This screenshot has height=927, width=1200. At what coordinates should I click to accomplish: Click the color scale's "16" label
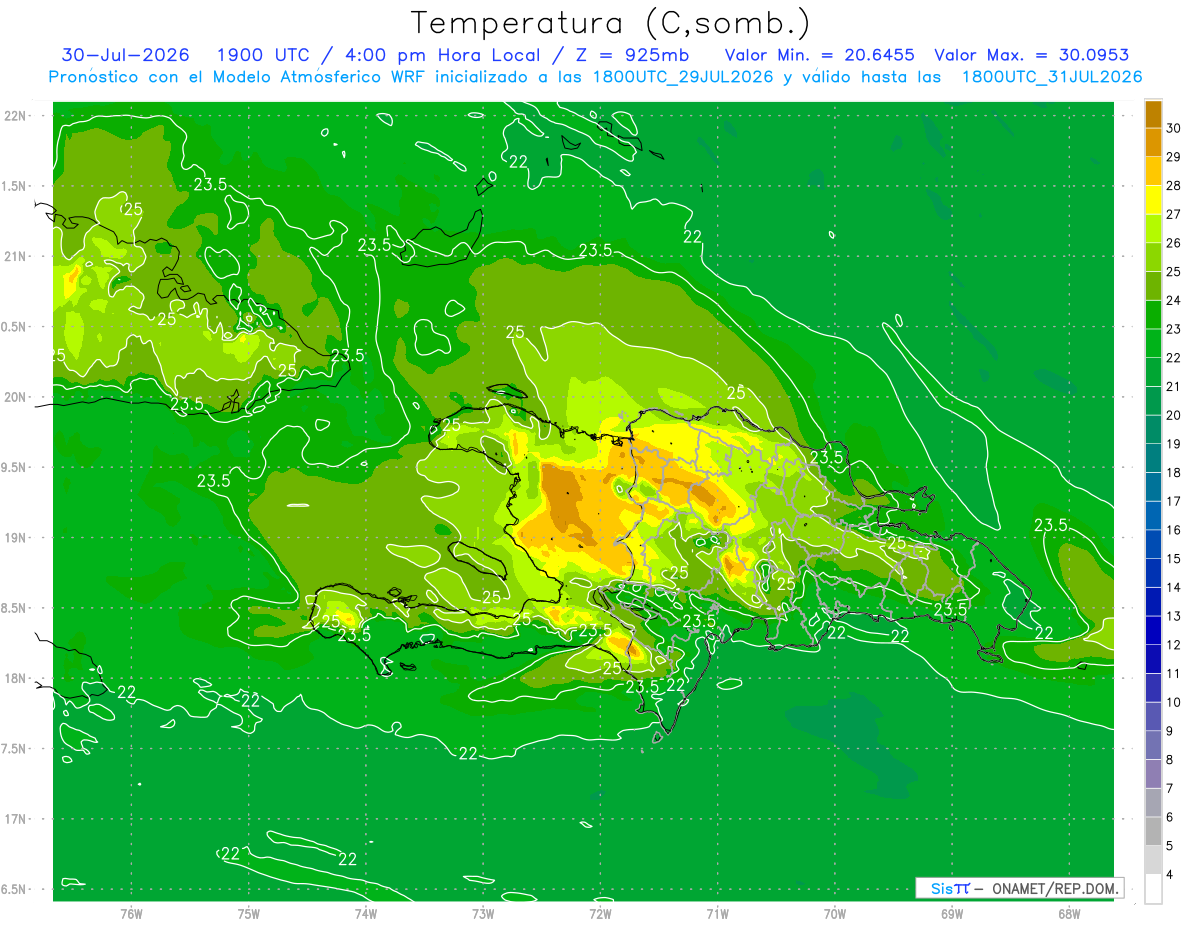pyautogui.click(x=1174, y=530)
